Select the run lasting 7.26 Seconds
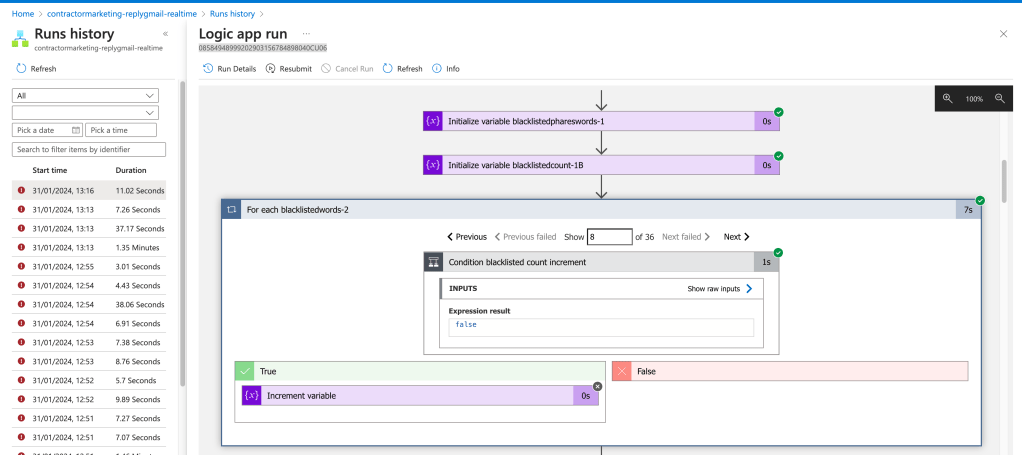1022x455 pixels. [89, 210]
